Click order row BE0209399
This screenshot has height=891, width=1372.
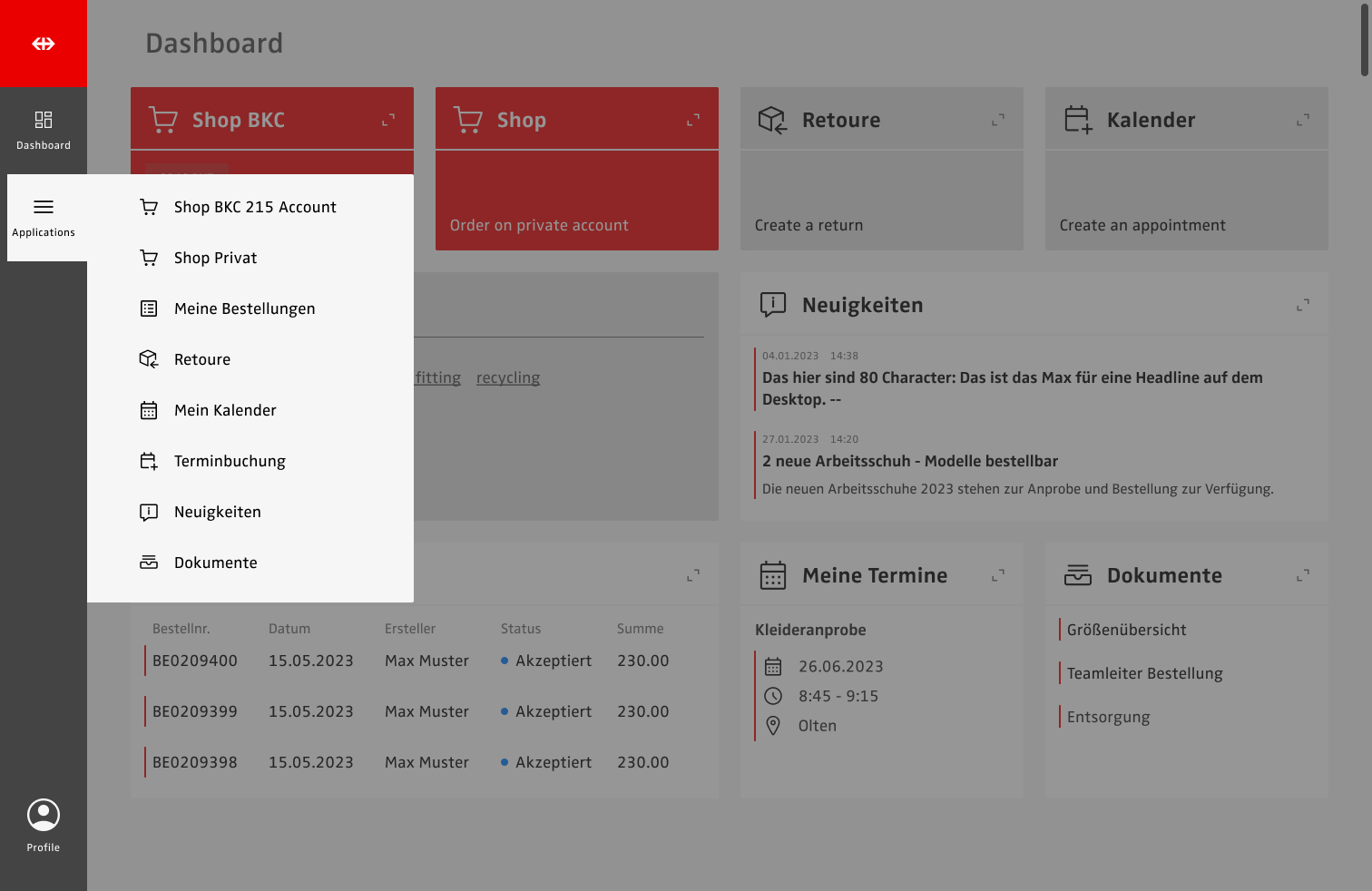(x=195, y=711)
